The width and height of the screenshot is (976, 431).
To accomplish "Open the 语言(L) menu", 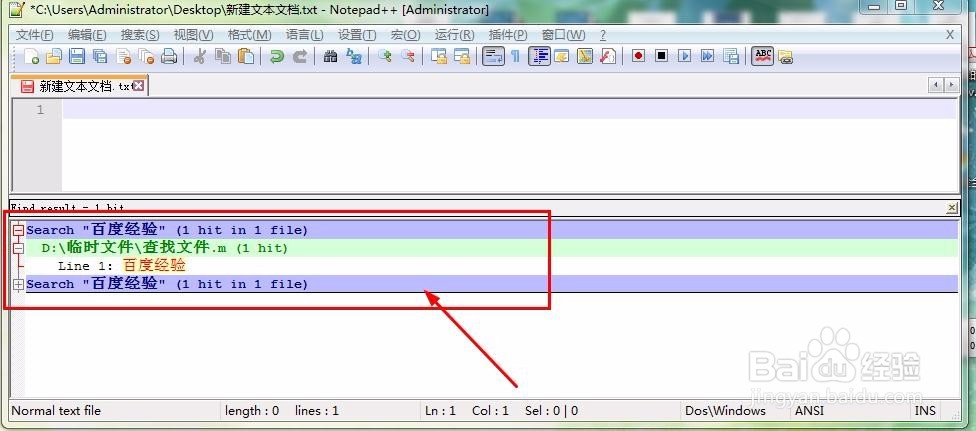I will [x=304, y=35].
